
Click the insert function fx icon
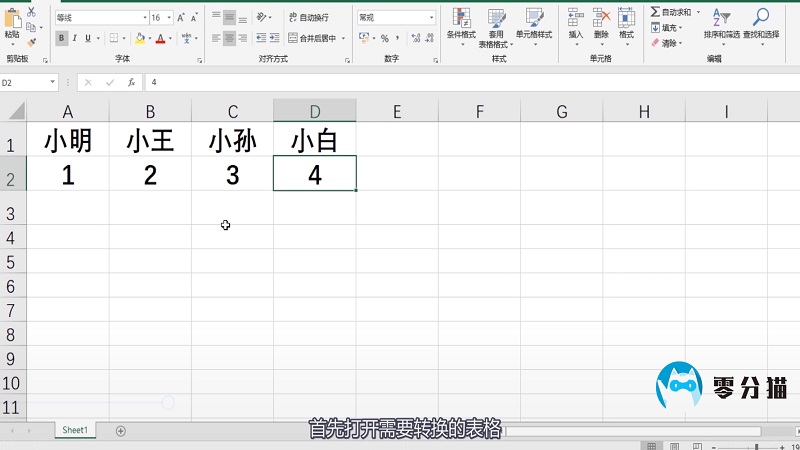coord(130,82)
